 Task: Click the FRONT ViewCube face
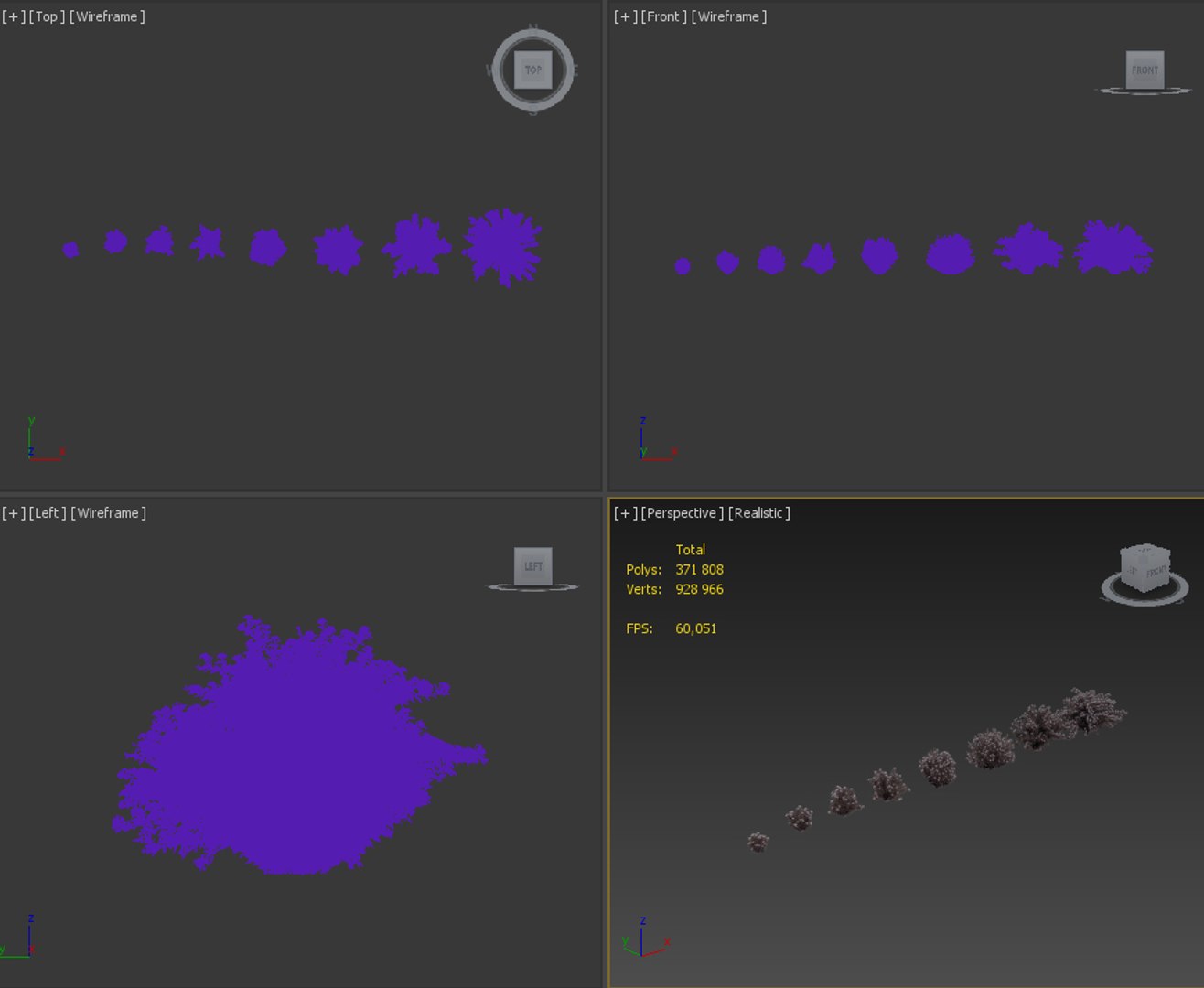(1145, 70)
